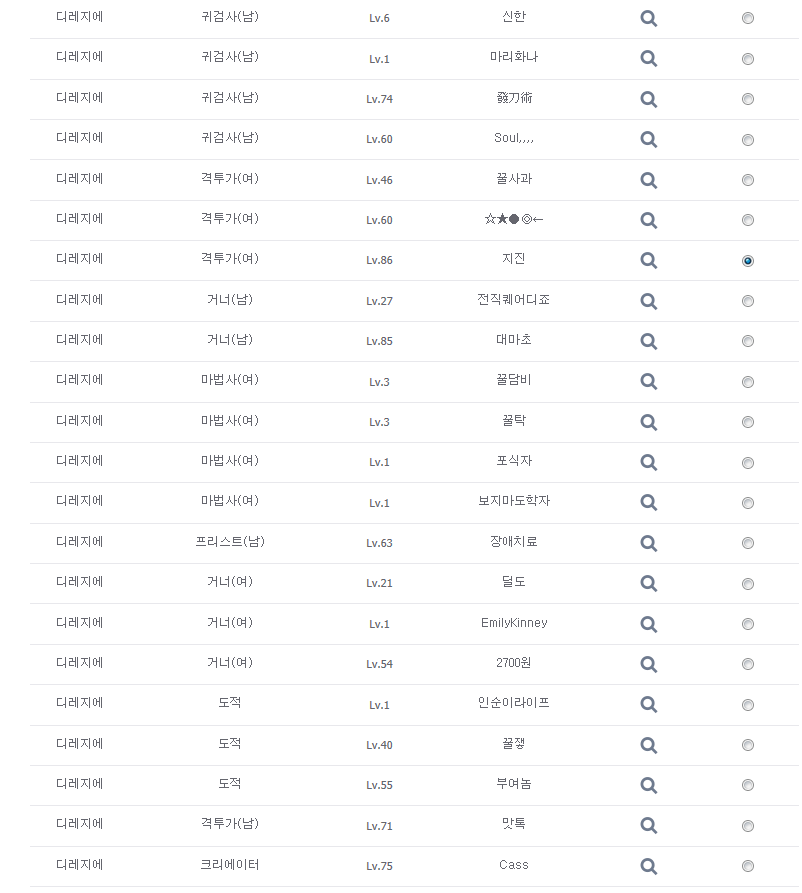
Task: Click the magnifier icon in 지진 row
Action: 649,260
